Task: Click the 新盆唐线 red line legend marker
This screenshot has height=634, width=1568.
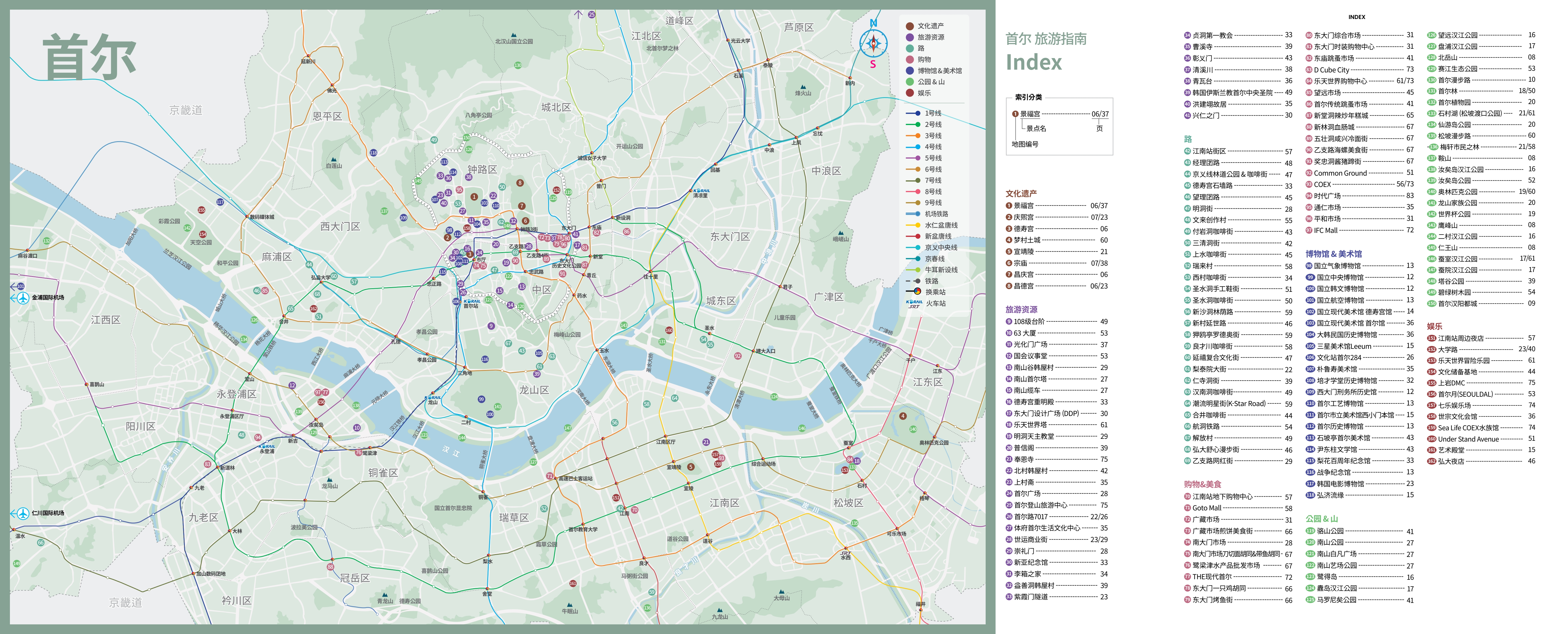Action: 913,236
